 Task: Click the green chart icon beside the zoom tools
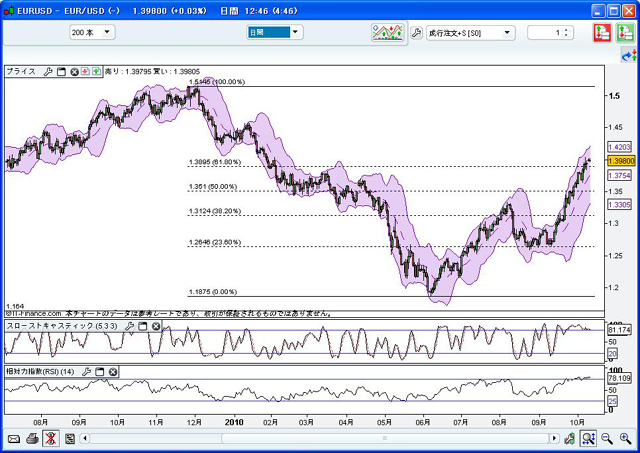click(x=570, y=439)
